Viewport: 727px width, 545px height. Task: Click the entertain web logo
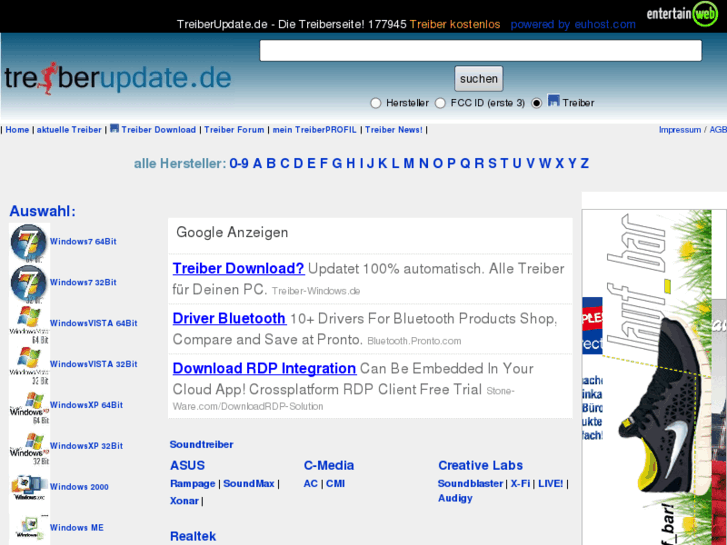click(x=682, y=13)
